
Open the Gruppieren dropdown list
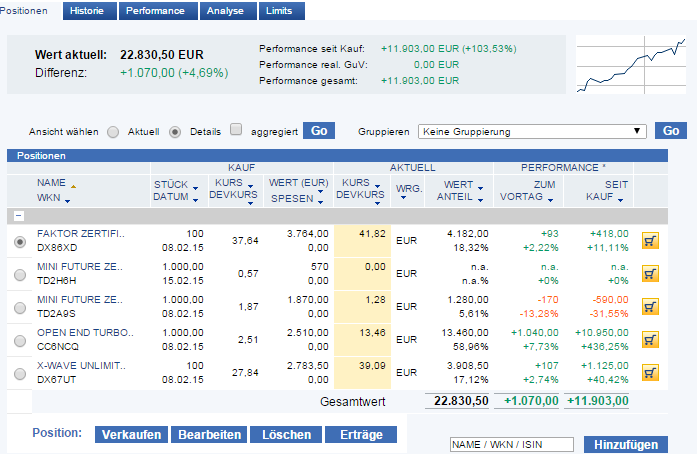coord(639,131)
